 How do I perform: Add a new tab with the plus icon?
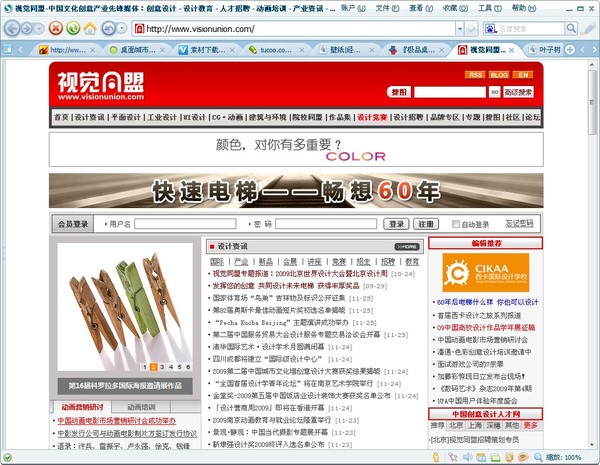(570, 49)
